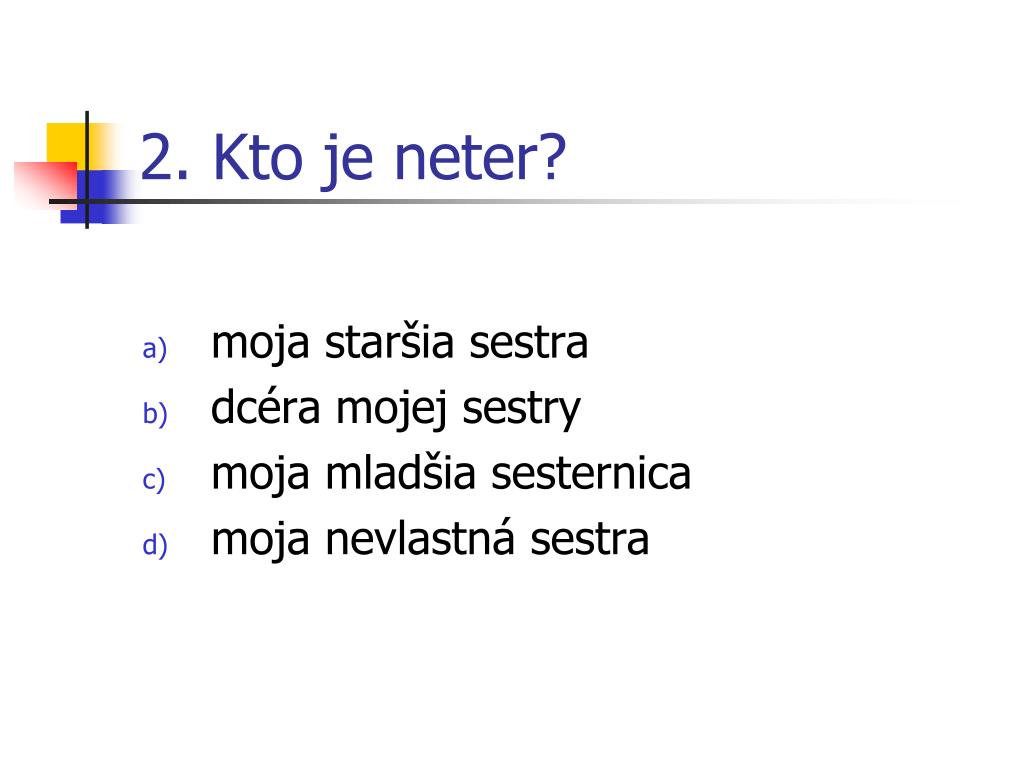Click the "b)" option letter
Viewport: 1024px width, 768px height.
tap(155, 413)
